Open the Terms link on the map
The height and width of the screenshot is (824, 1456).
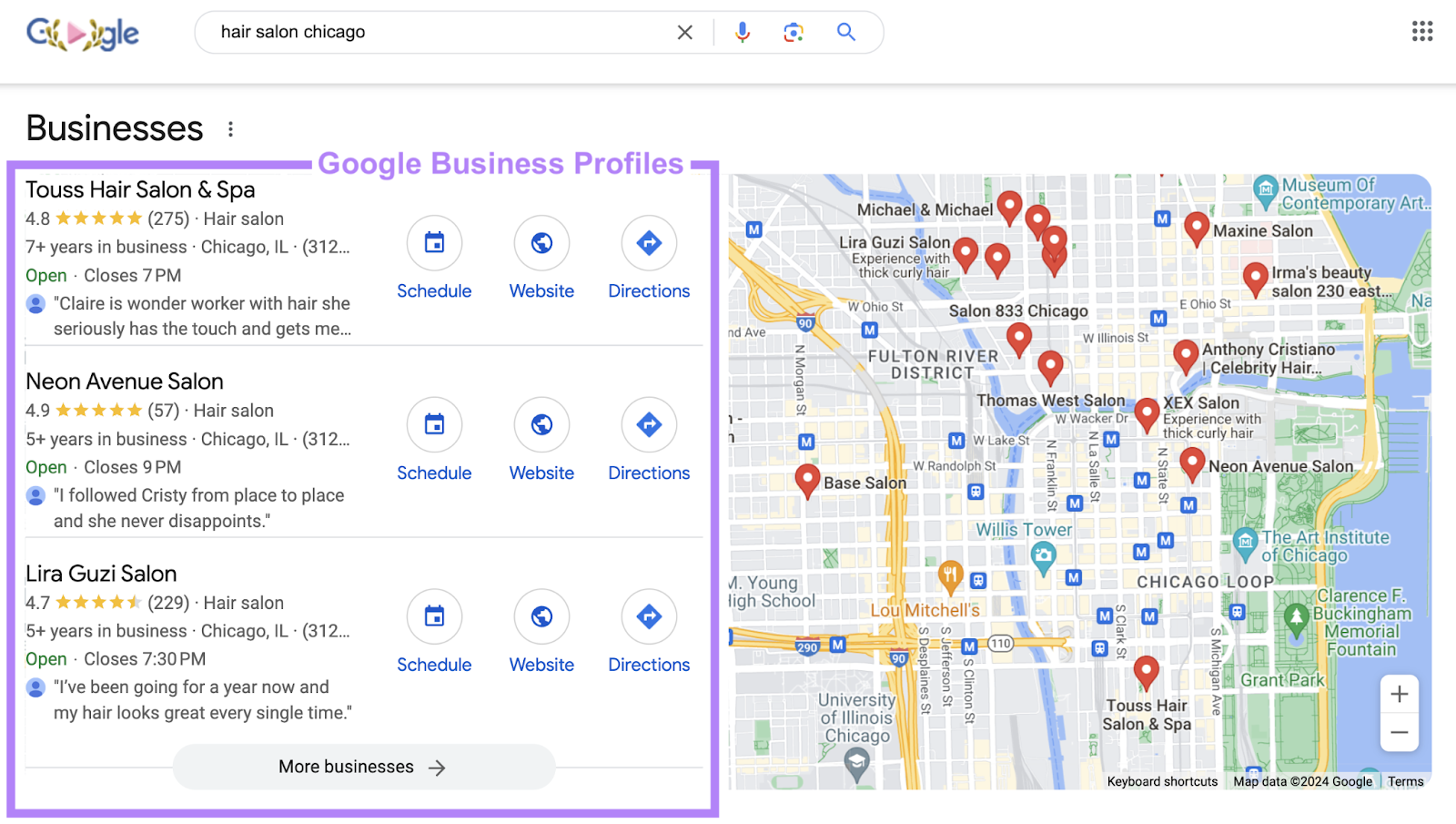[x=1404, y=781]
